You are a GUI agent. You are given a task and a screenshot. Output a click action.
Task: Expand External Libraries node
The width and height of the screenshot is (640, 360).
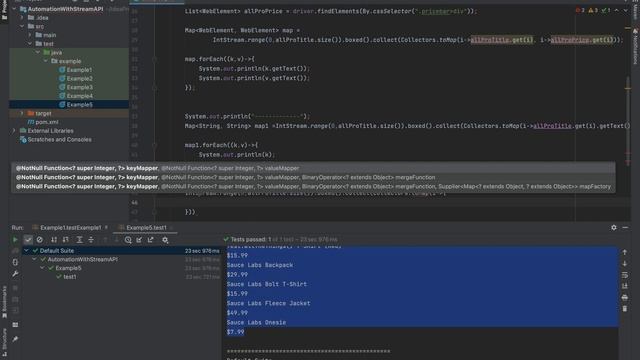click(15, 131)
